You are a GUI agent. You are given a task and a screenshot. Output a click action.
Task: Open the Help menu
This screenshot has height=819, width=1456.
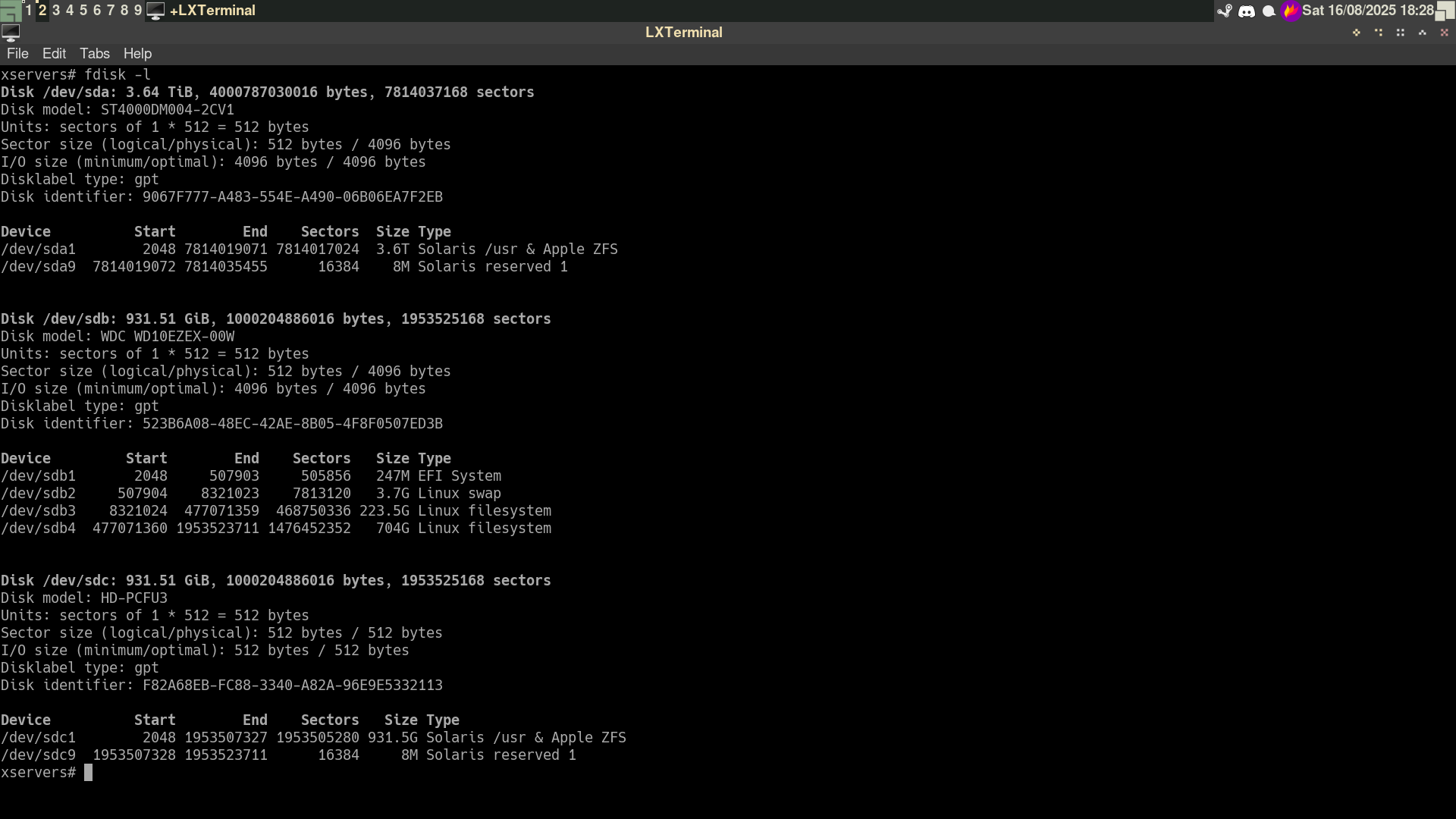tap(137, 54)
